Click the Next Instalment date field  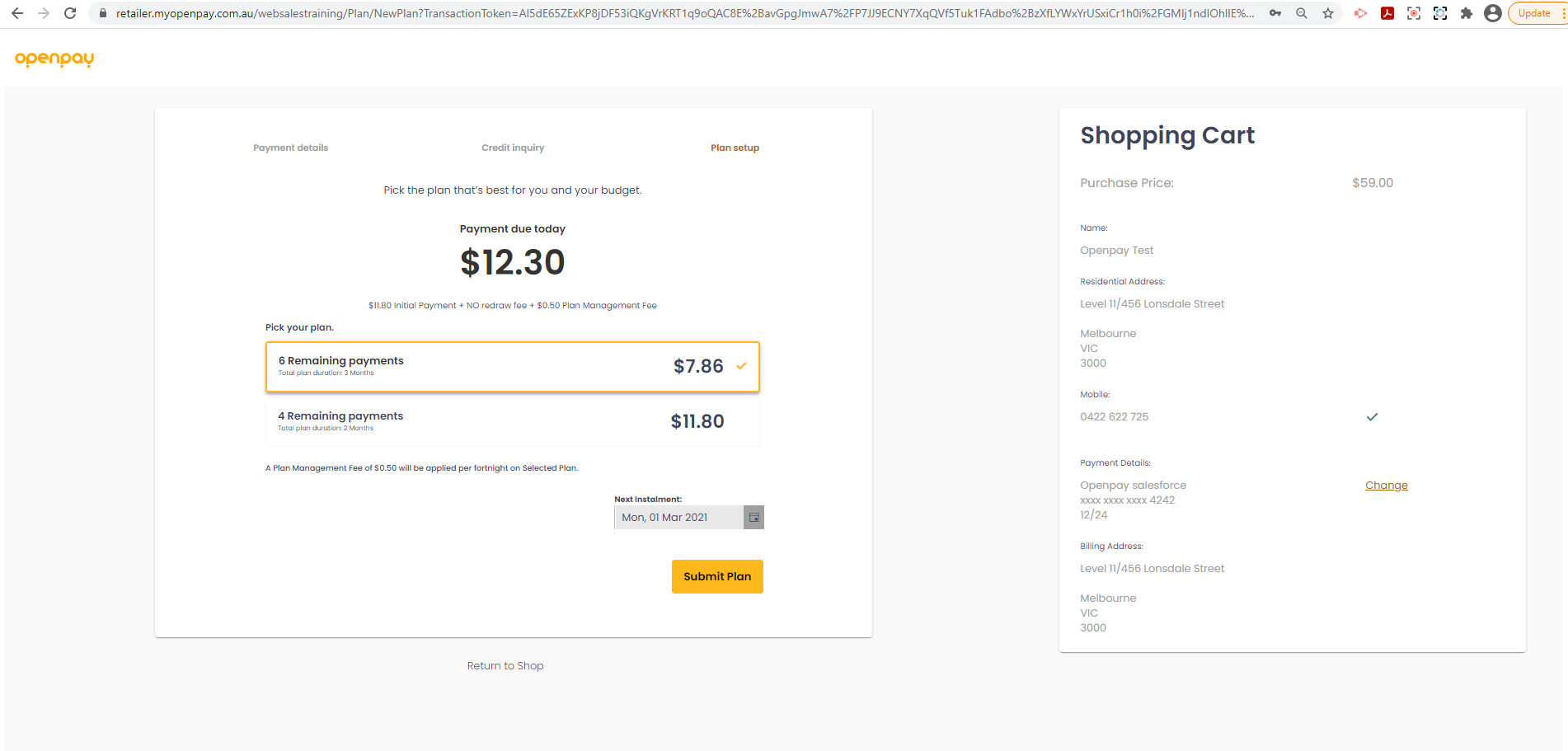[678, 518]
